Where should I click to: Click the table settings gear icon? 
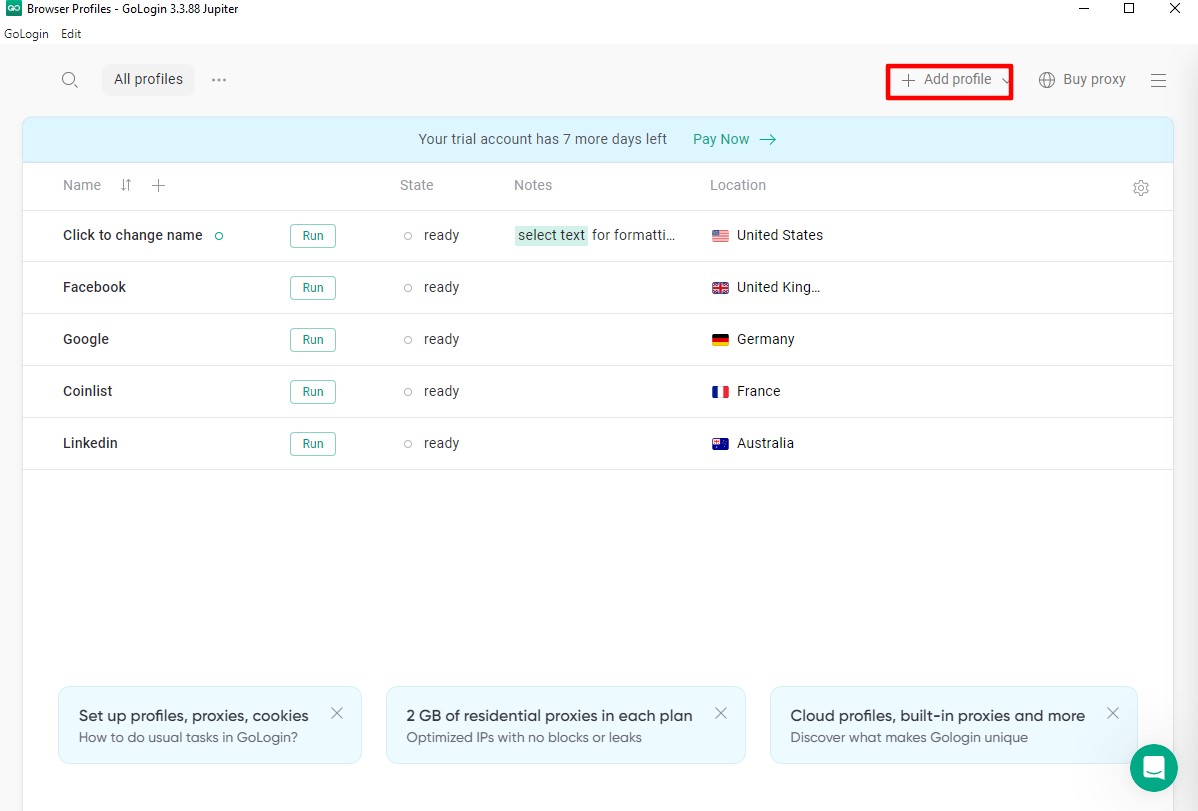(1140, 188)
